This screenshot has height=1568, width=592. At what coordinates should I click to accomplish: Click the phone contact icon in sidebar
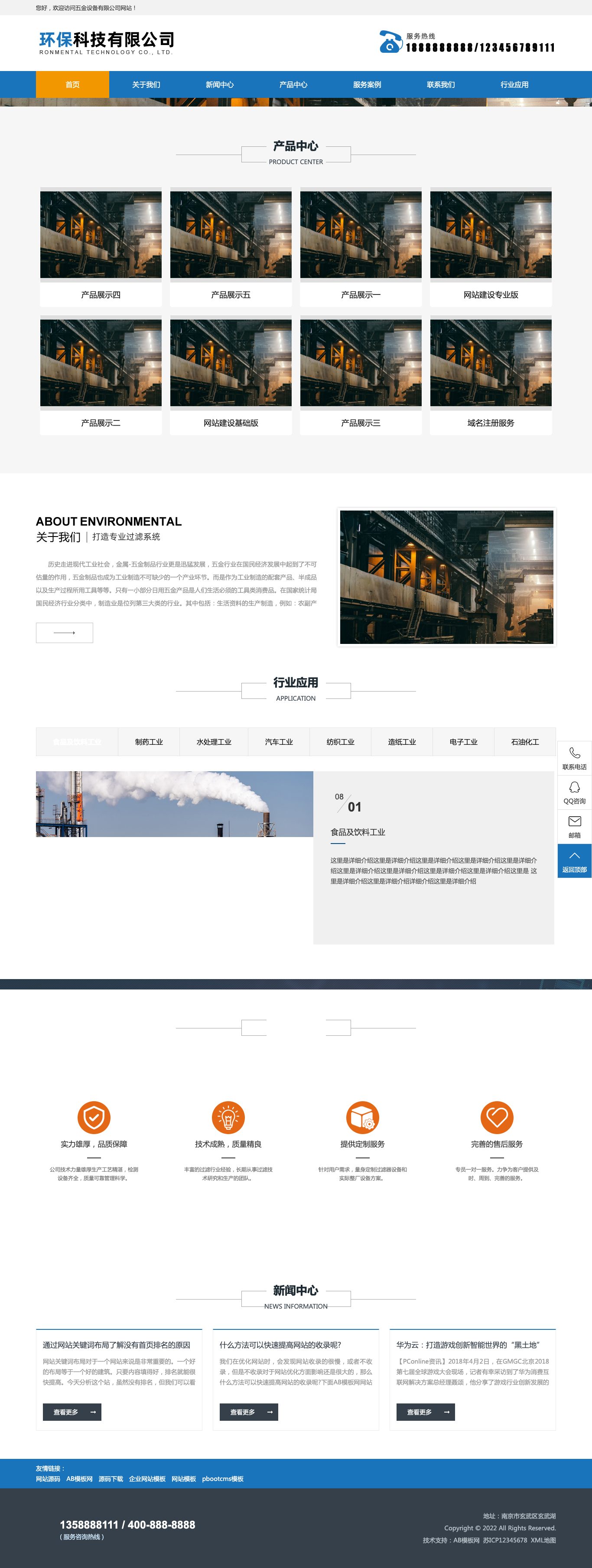coord(574,753)
